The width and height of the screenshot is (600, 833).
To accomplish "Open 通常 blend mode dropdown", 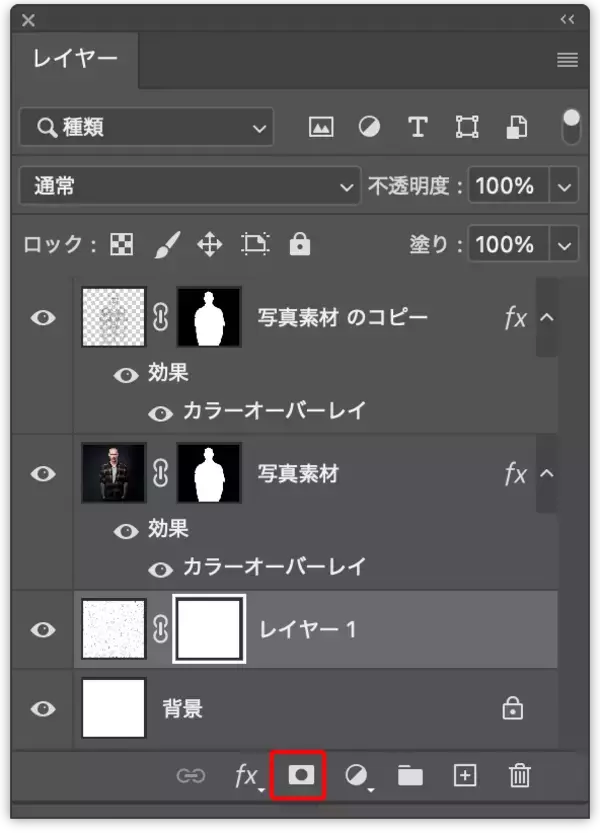I will coord(190,186).
